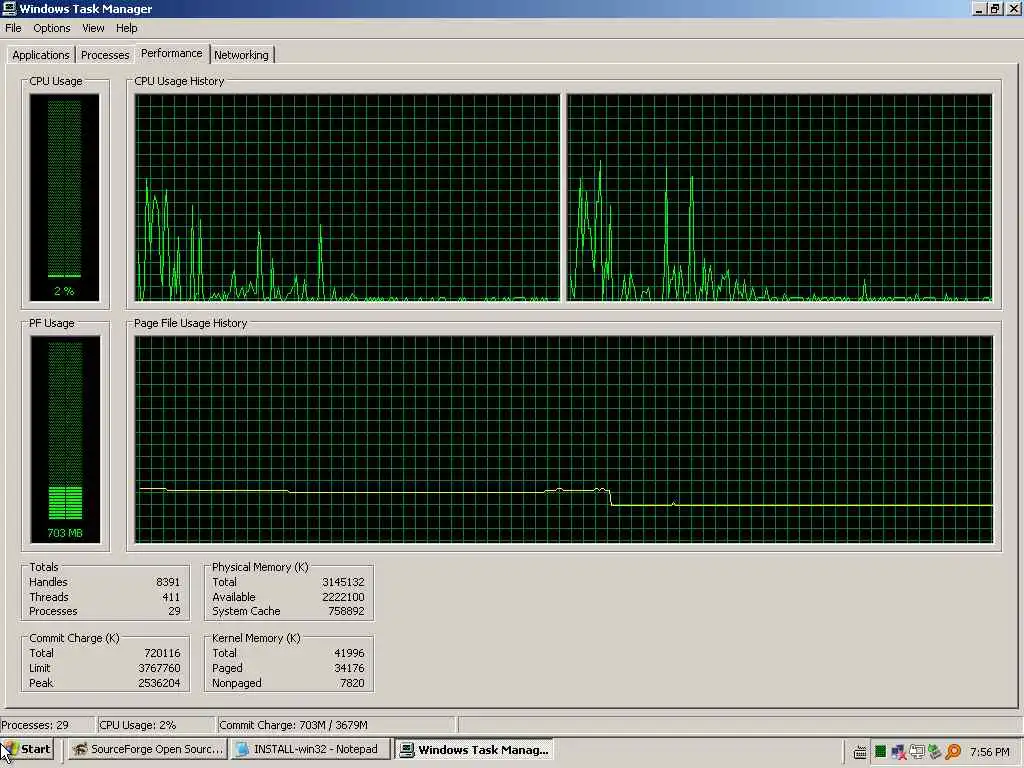Click the locked computer tray icon
The height and width of the screenshot is (768, 1024).
pos(917,752)
